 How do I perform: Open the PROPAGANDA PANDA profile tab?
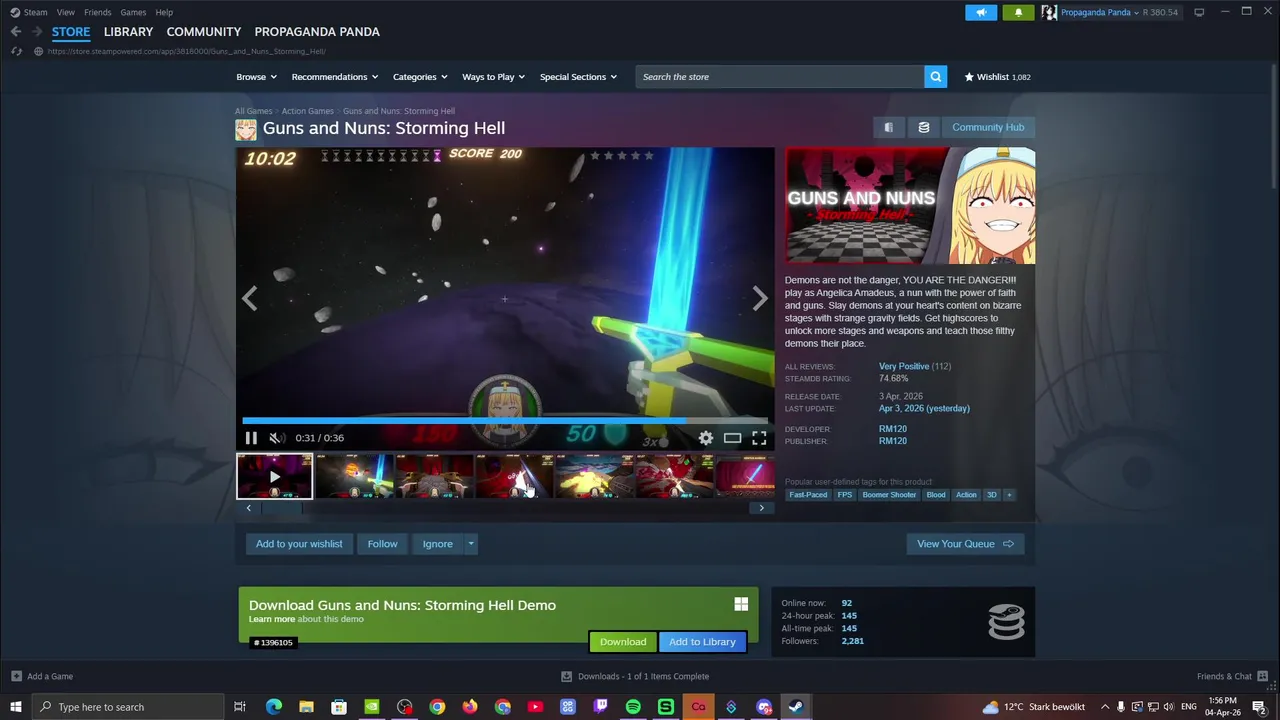pos(317,32)
